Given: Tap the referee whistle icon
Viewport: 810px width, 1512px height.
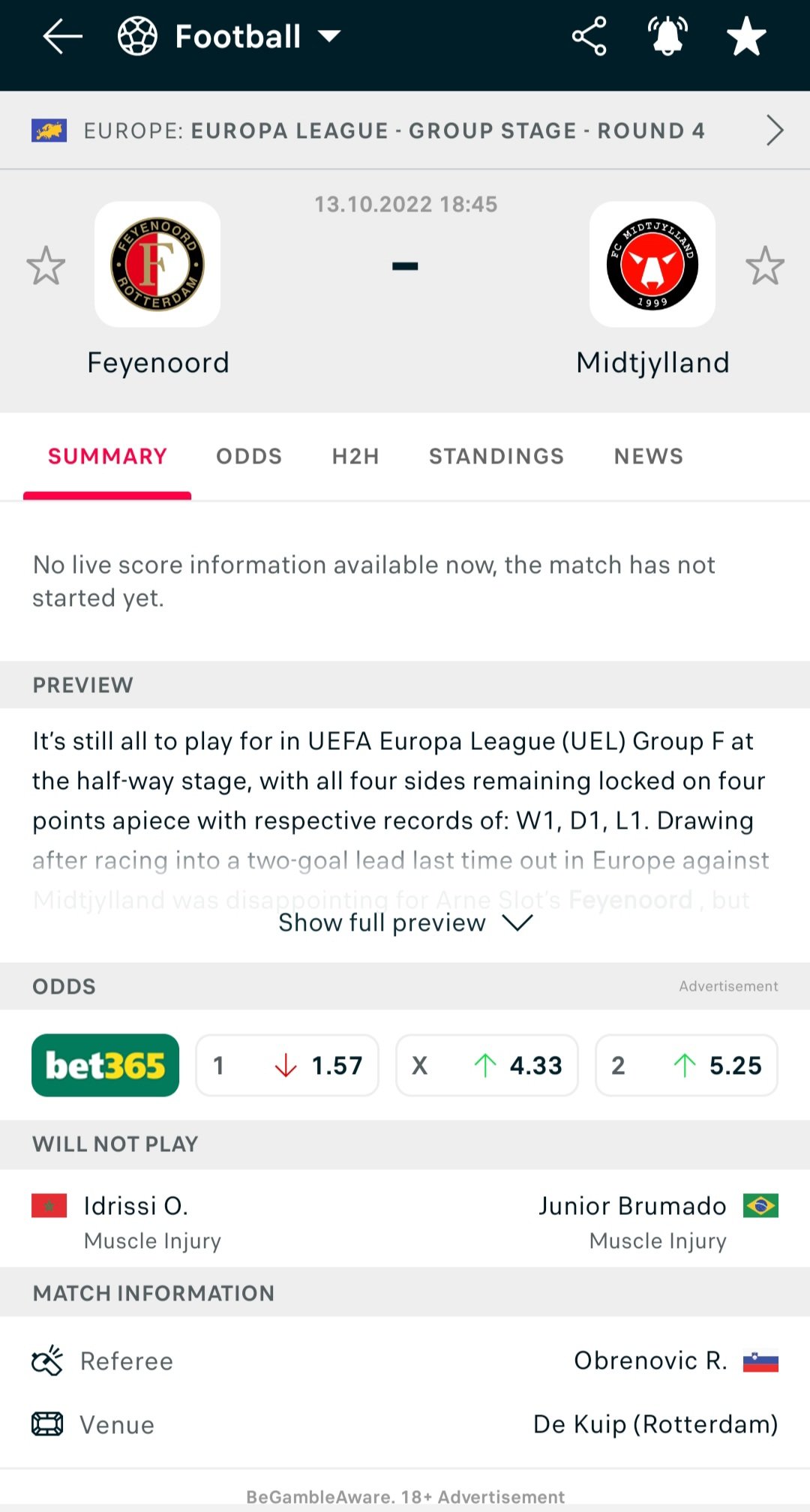Looking at the screenshot, I should point(47,1360).
